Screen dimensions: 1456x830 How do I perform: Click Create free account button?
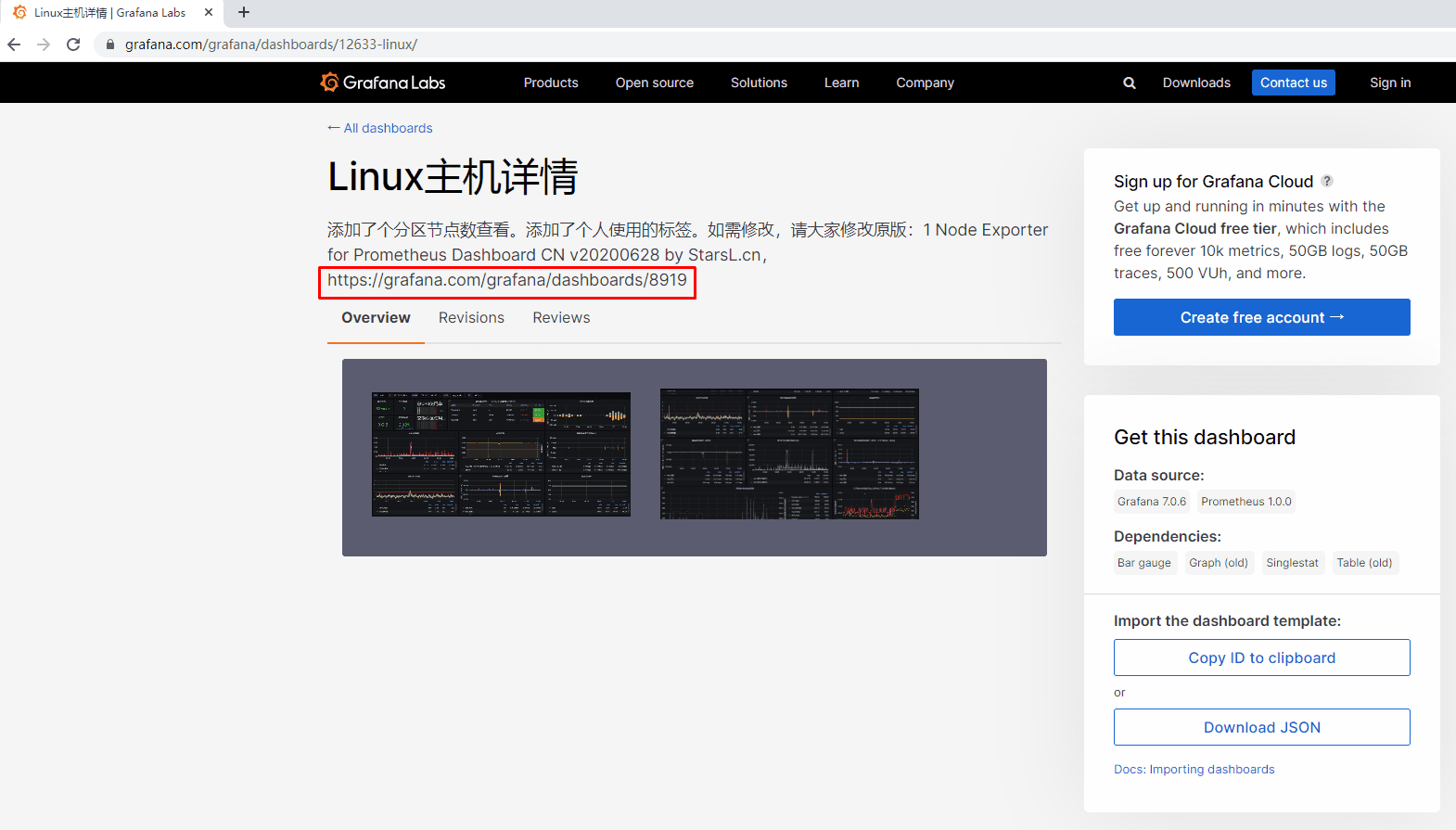(1262, 317)
